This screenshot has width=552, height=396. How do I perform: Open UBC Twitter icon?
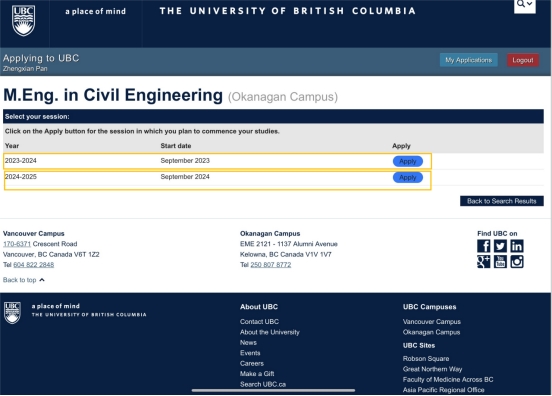(500, 246)
